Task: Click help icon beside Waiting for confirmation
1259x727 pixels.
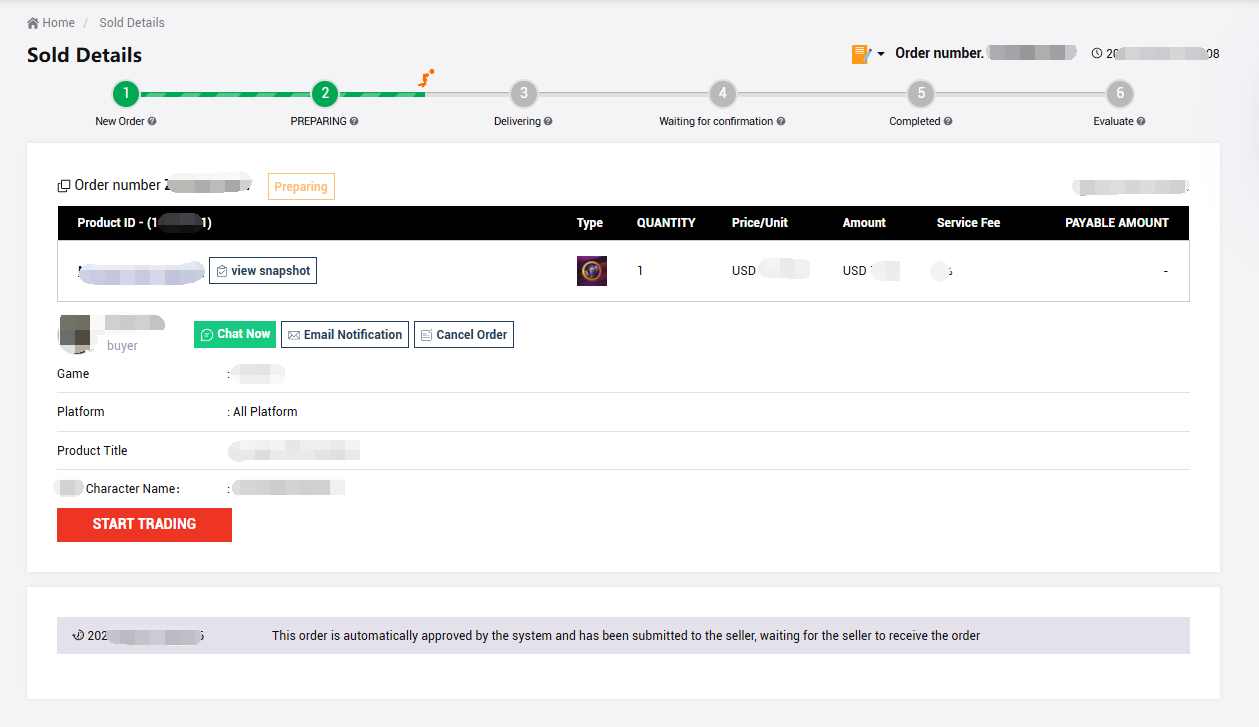Action: (781, 122)
